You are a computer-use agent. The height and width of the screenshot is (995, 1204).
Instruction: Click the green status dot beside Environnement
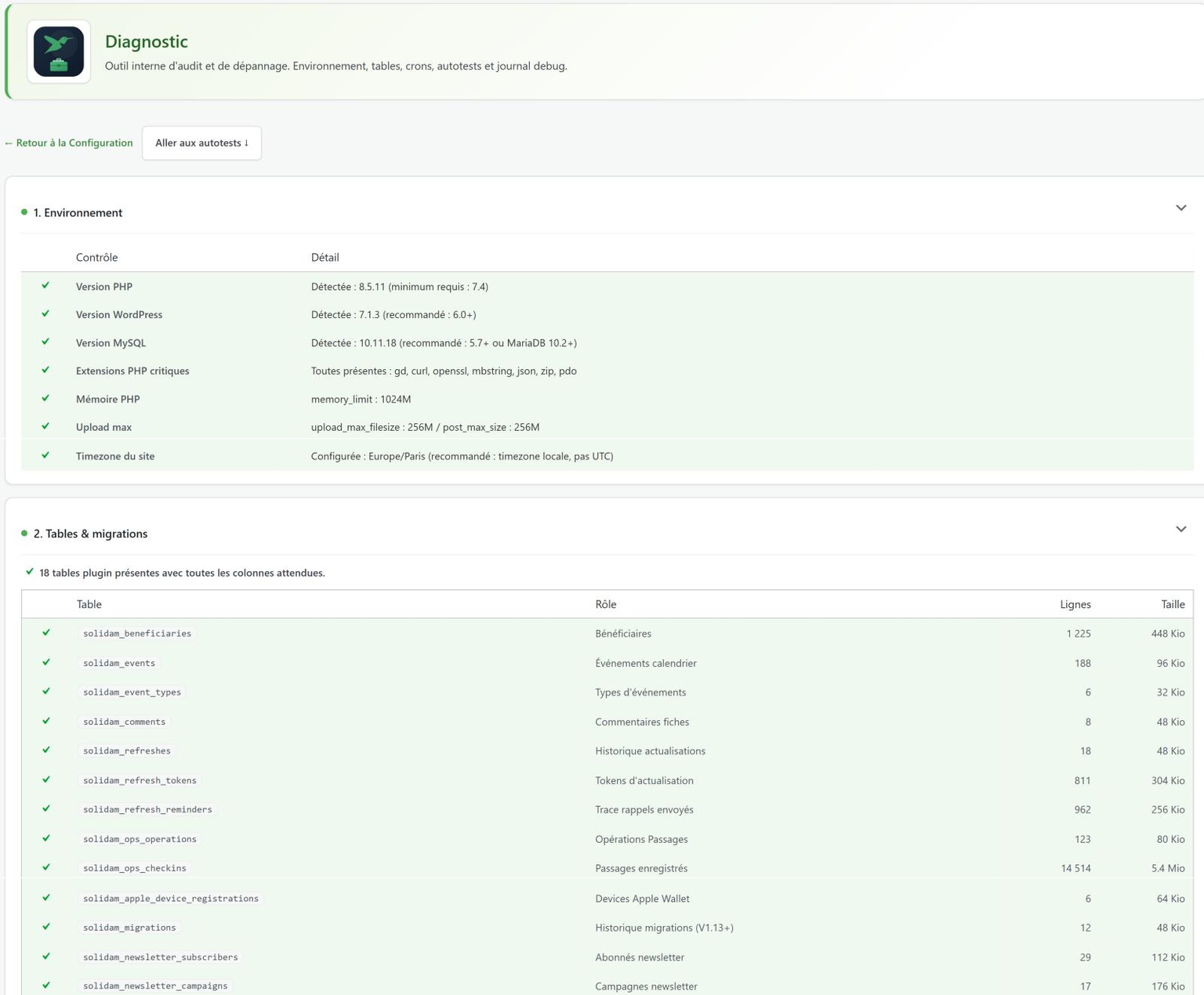24,212
